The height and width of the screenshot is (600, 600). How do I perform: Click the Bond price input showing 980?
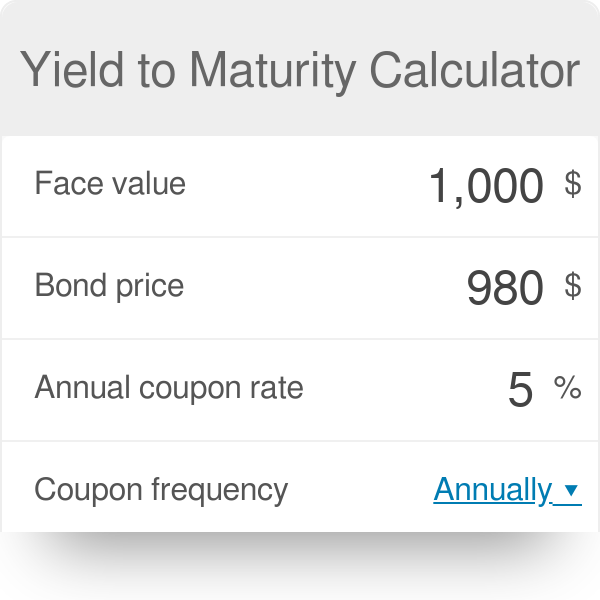click(504, 288)
